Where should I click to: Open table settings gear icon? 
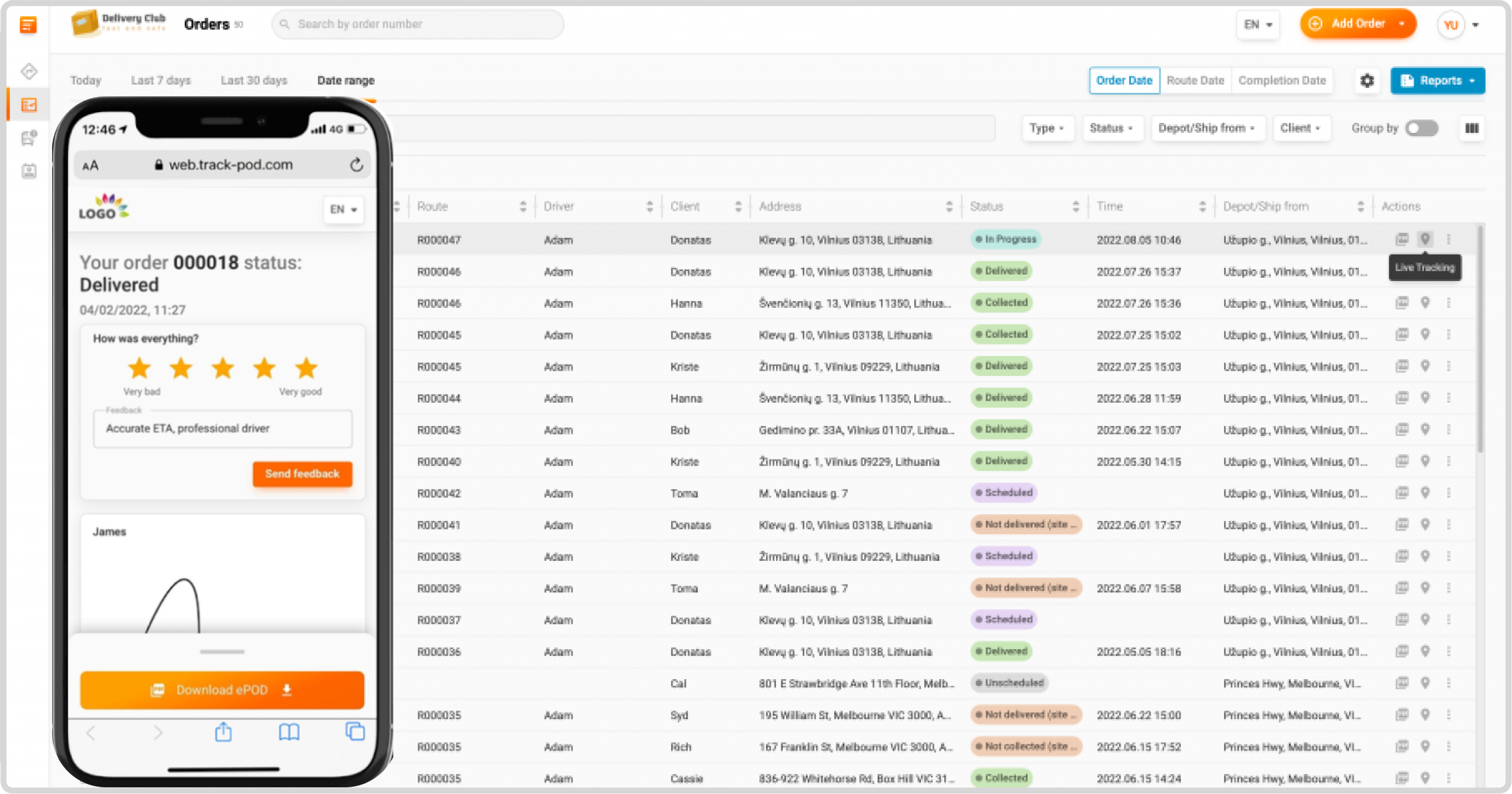click(x=1367, y=81)
